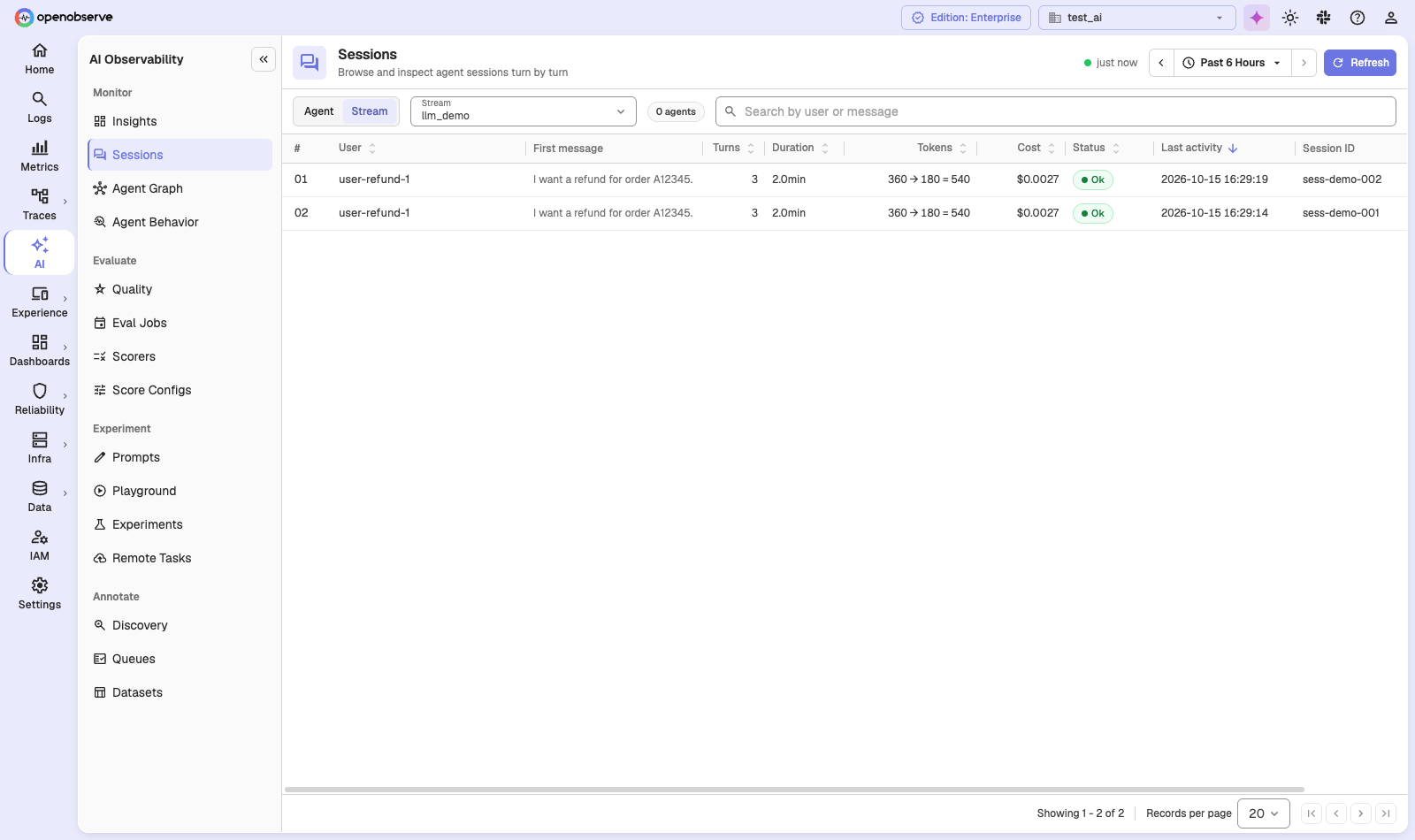Open the Traces section
Image resolution: width=1415 pixels, height=840 pixels.
point(39,205)
